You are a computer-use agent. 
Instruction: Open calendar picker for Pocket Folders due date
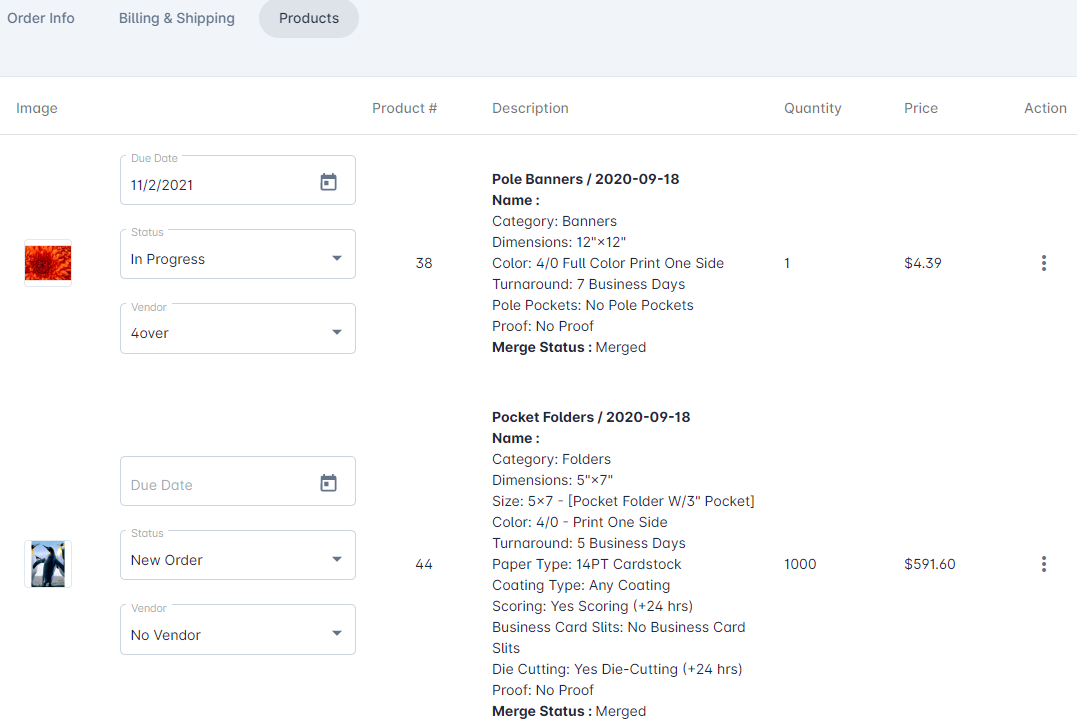(328, 483)
